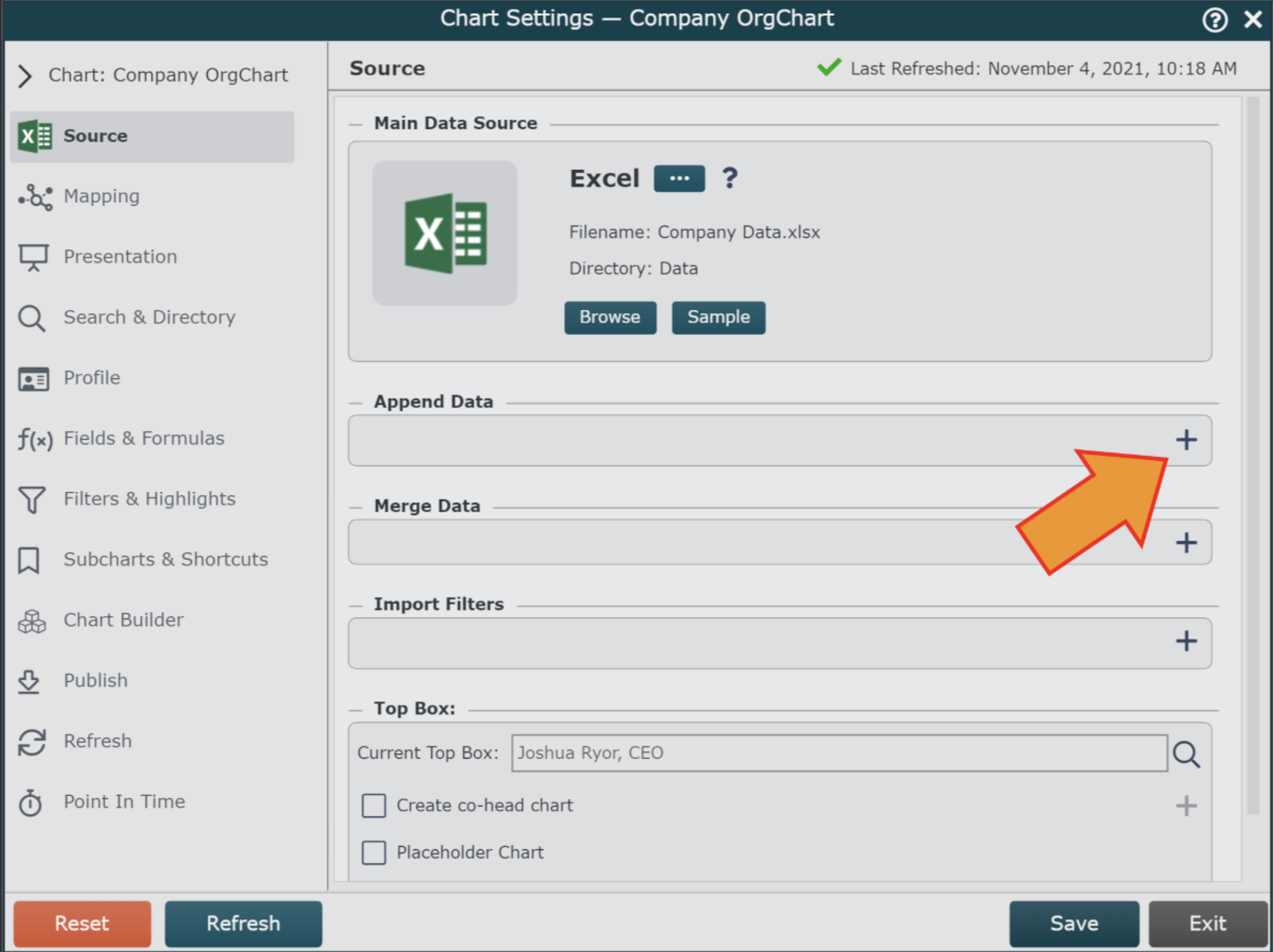Screen dimensions: 1273x952
Task: Save the chart settings
Action: 1074,924
